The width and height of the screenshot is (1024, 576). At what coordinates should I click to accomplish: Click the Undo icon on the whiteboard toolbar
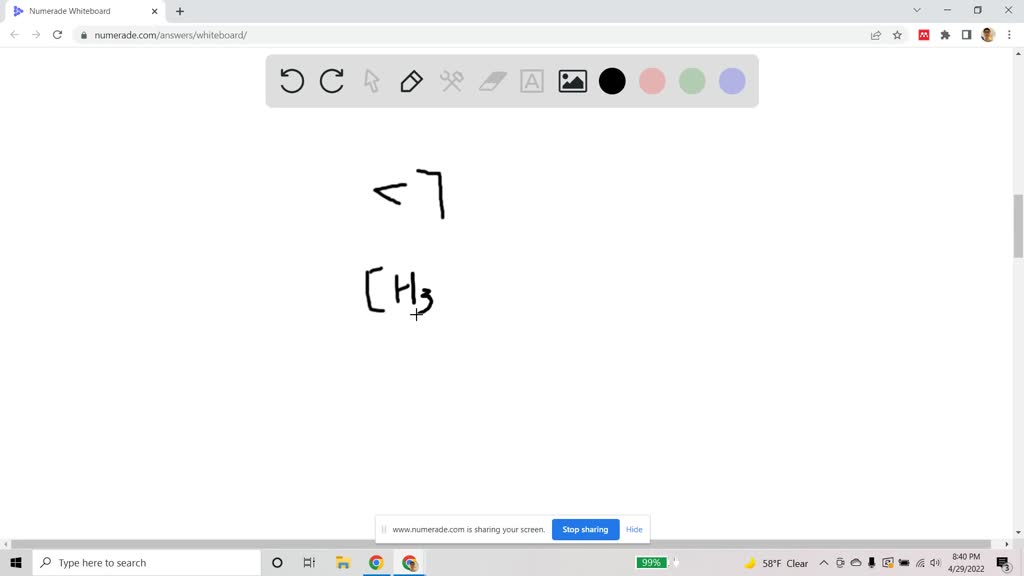291,81
